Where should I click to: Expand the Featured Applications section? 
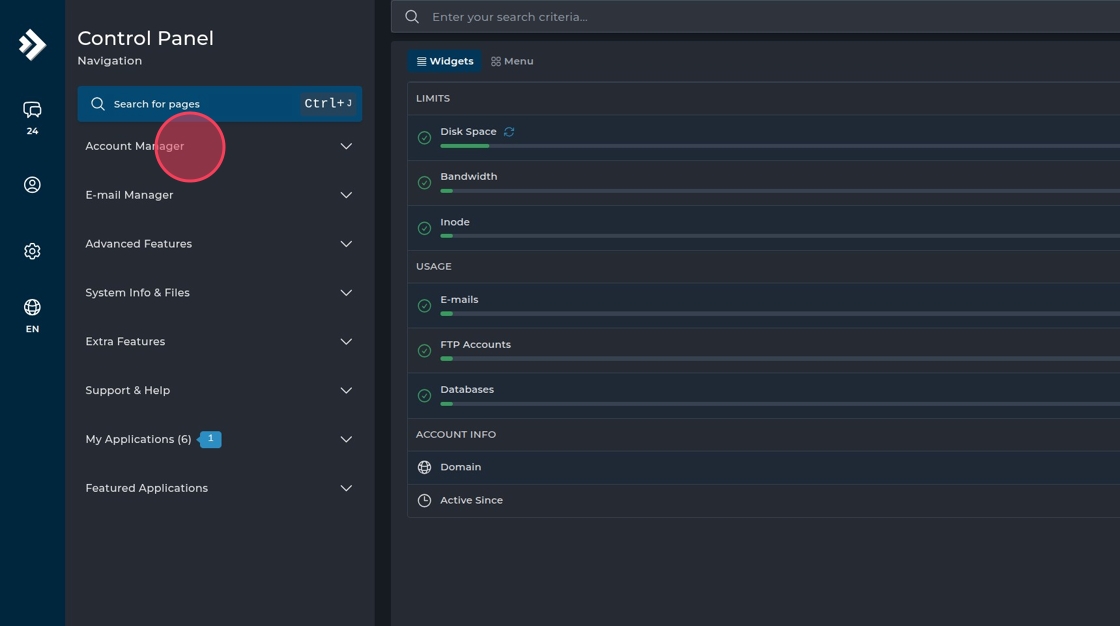click(x=147, y=488)
